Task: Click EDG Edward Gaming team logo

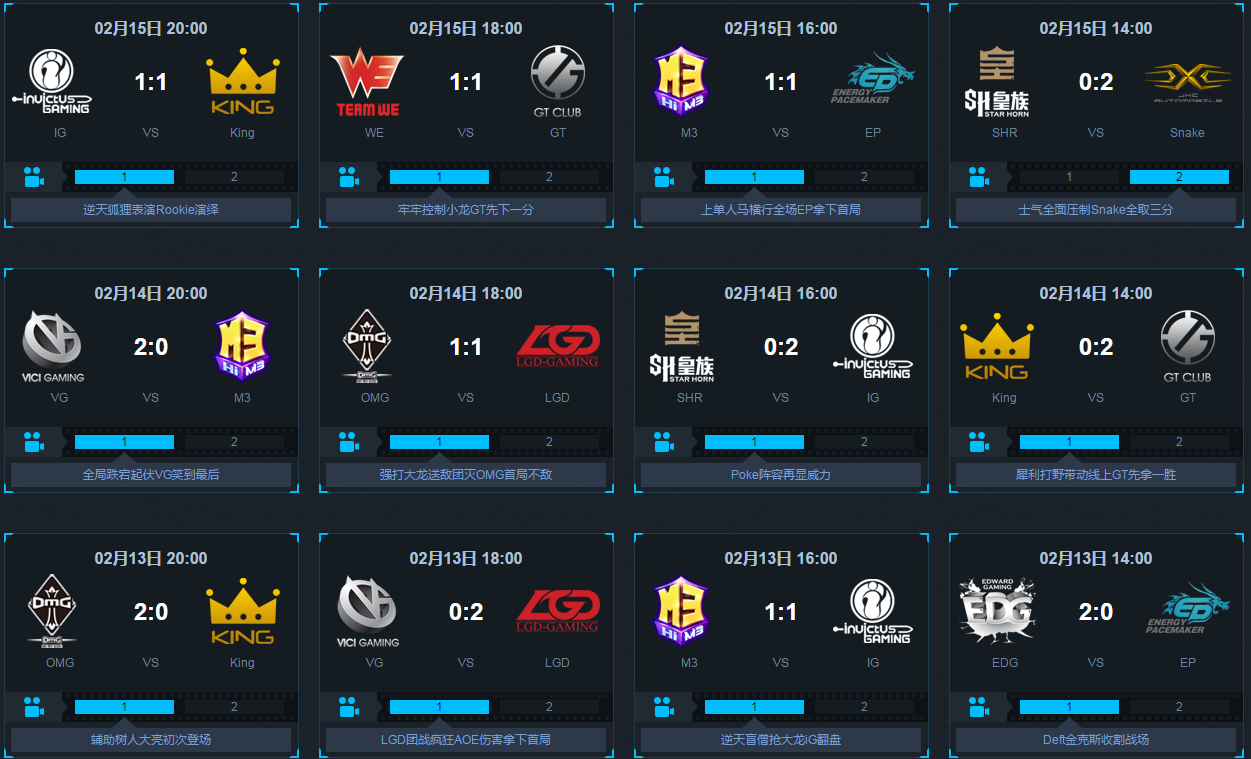Action: point(996,609)
